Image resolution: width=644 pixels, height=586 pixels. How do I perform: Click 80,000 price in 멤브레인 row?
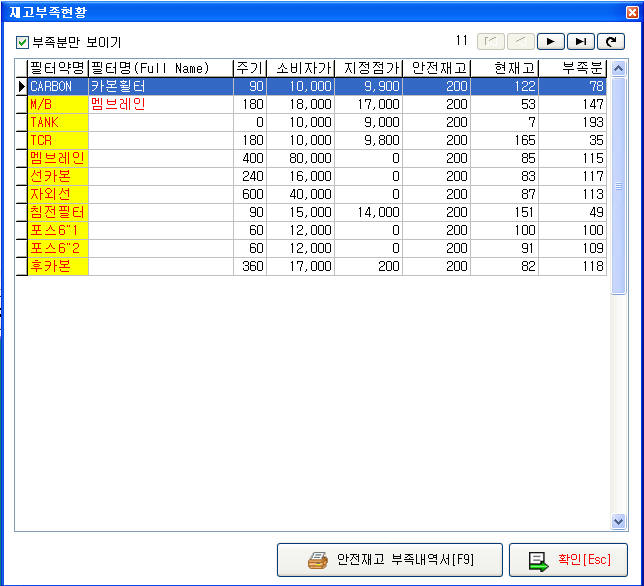(x=301, y=159)
